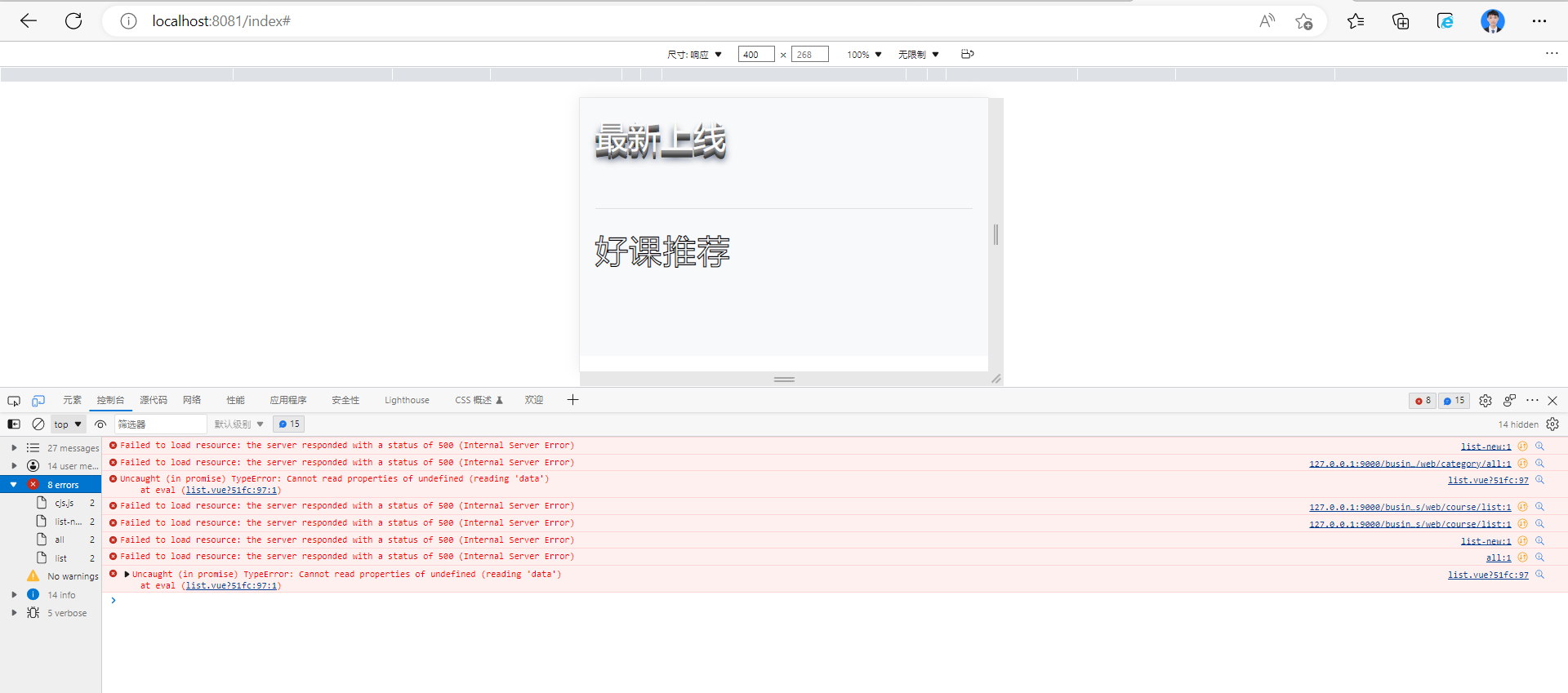Open the read aloud tool
1568x693 pixels.
tap(1267, 21)
